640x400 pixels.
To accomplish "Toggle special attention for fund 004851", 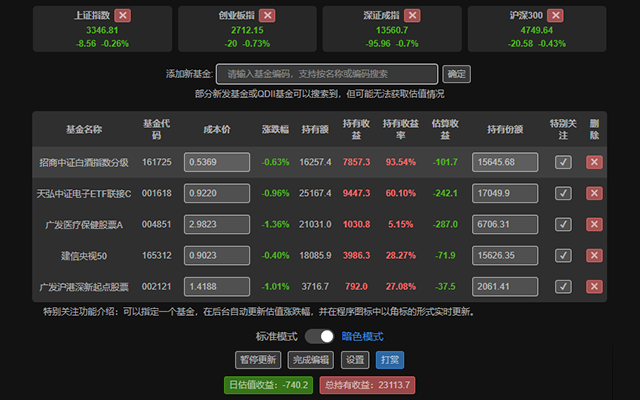I will point(563,224).
